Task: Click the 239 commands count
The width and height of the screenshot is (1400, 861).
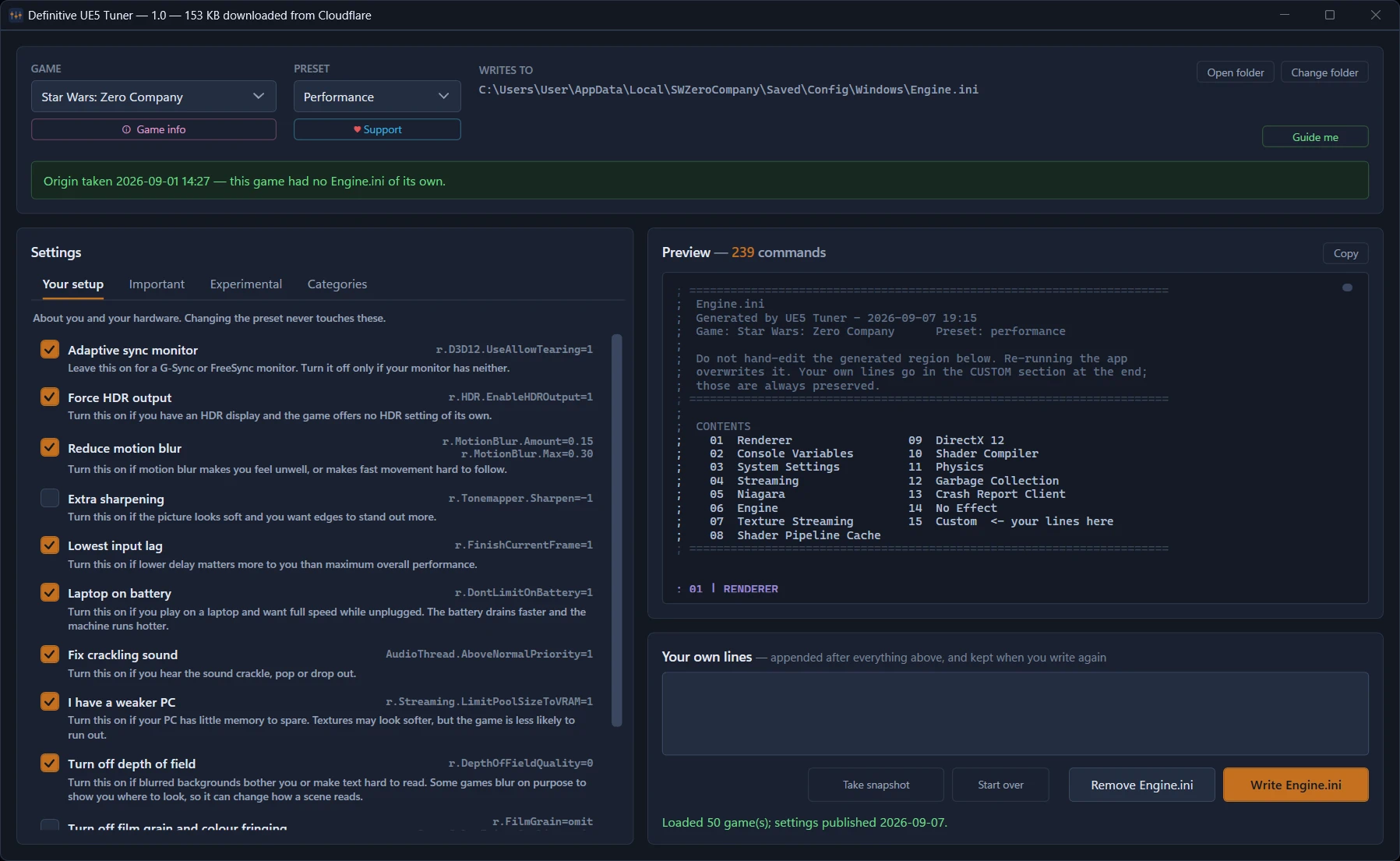Action: click(x=778, y=252)
